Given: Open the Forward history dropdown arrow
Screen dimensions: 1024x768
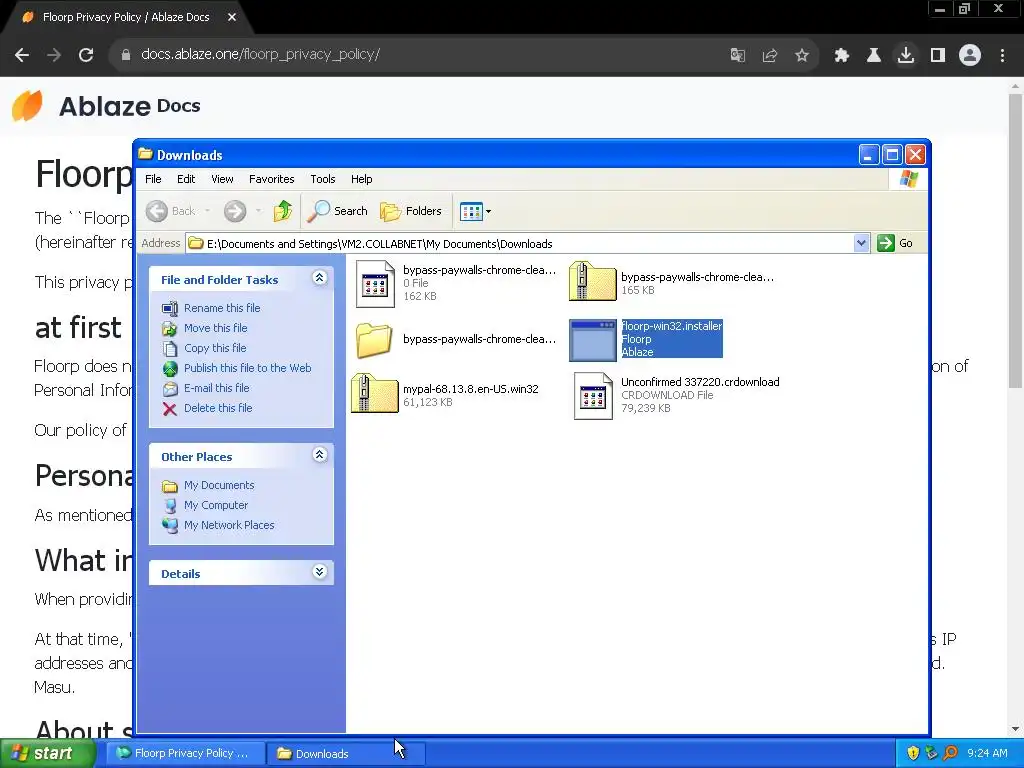Looking at the screenshot, I should tap(259, 211).
